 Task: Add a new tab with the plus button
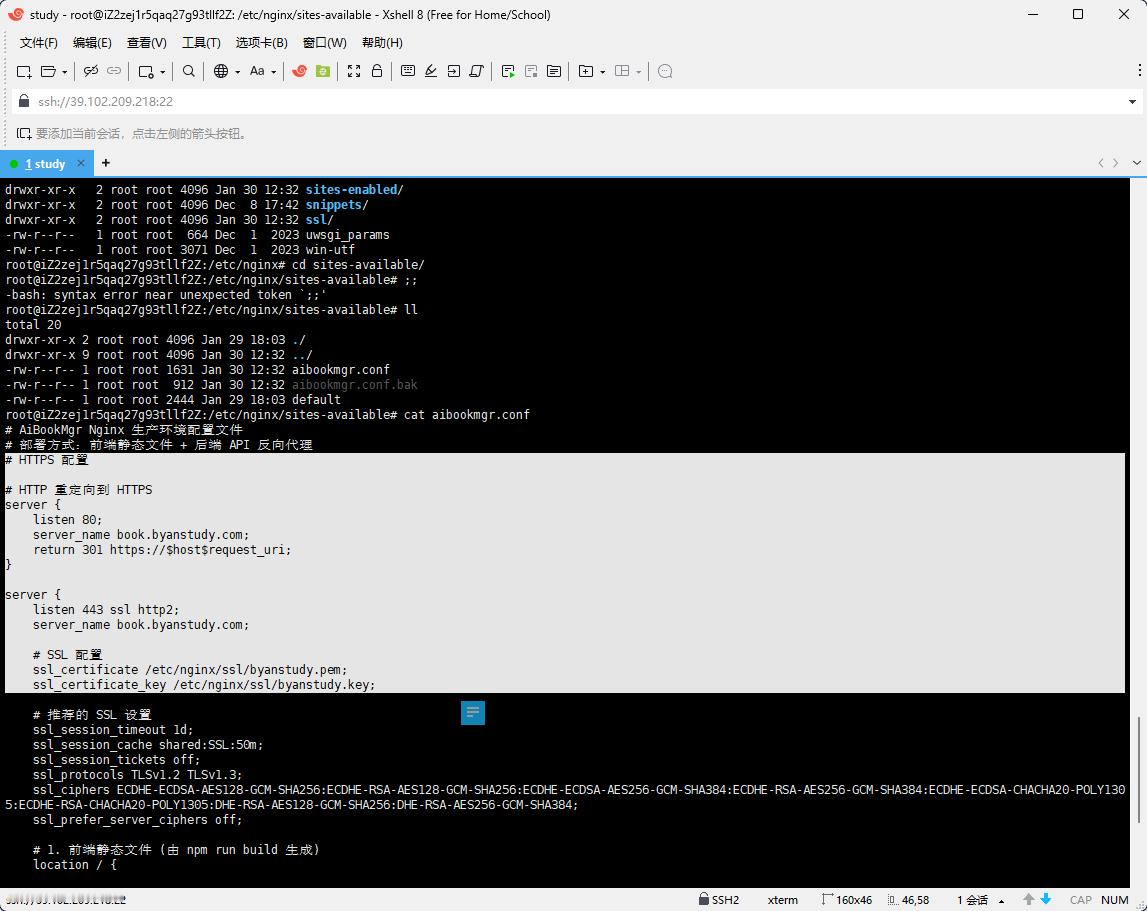tap(106, 162)
